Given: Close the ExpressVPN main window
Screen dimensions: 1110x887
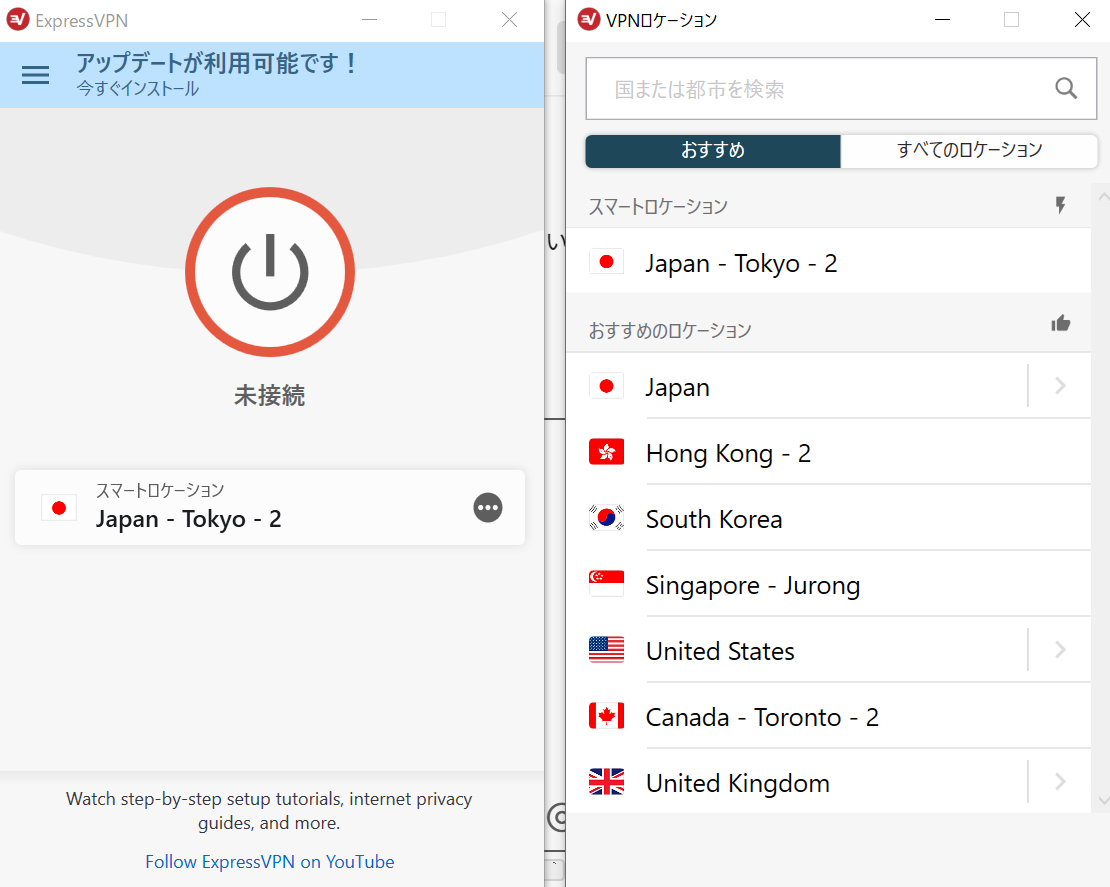Looking at the screenshot, I should pyautogui.click(x=510, y=20).
